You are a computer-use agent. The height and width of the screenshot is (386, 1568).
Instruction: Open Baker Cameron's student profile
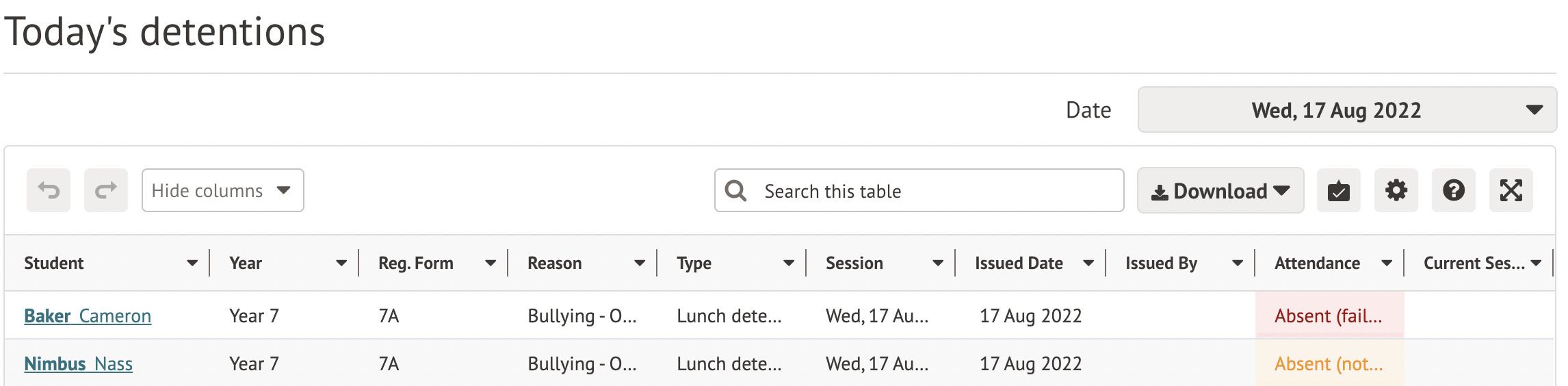88,316
